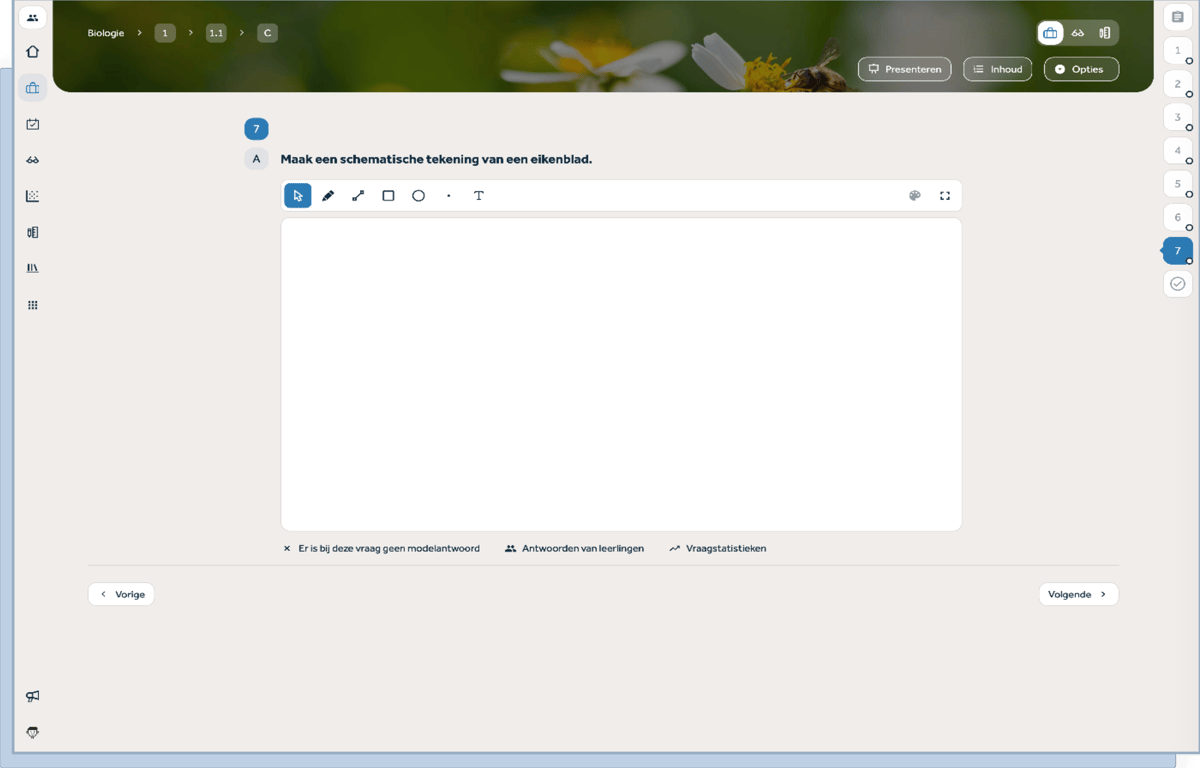
Task: Choose the rectangle shape tool
Action: [x=388, y=196]
